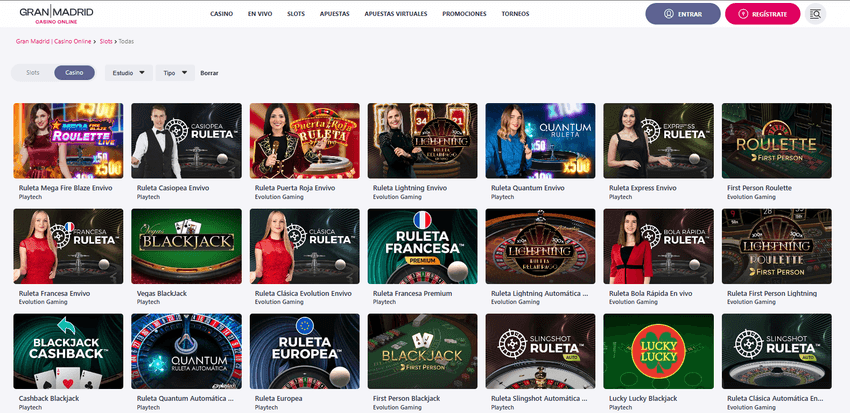850x413 pixels.
Task: Click the 'Cashback Blackjack' title text
Action: [x=49, y=398]
